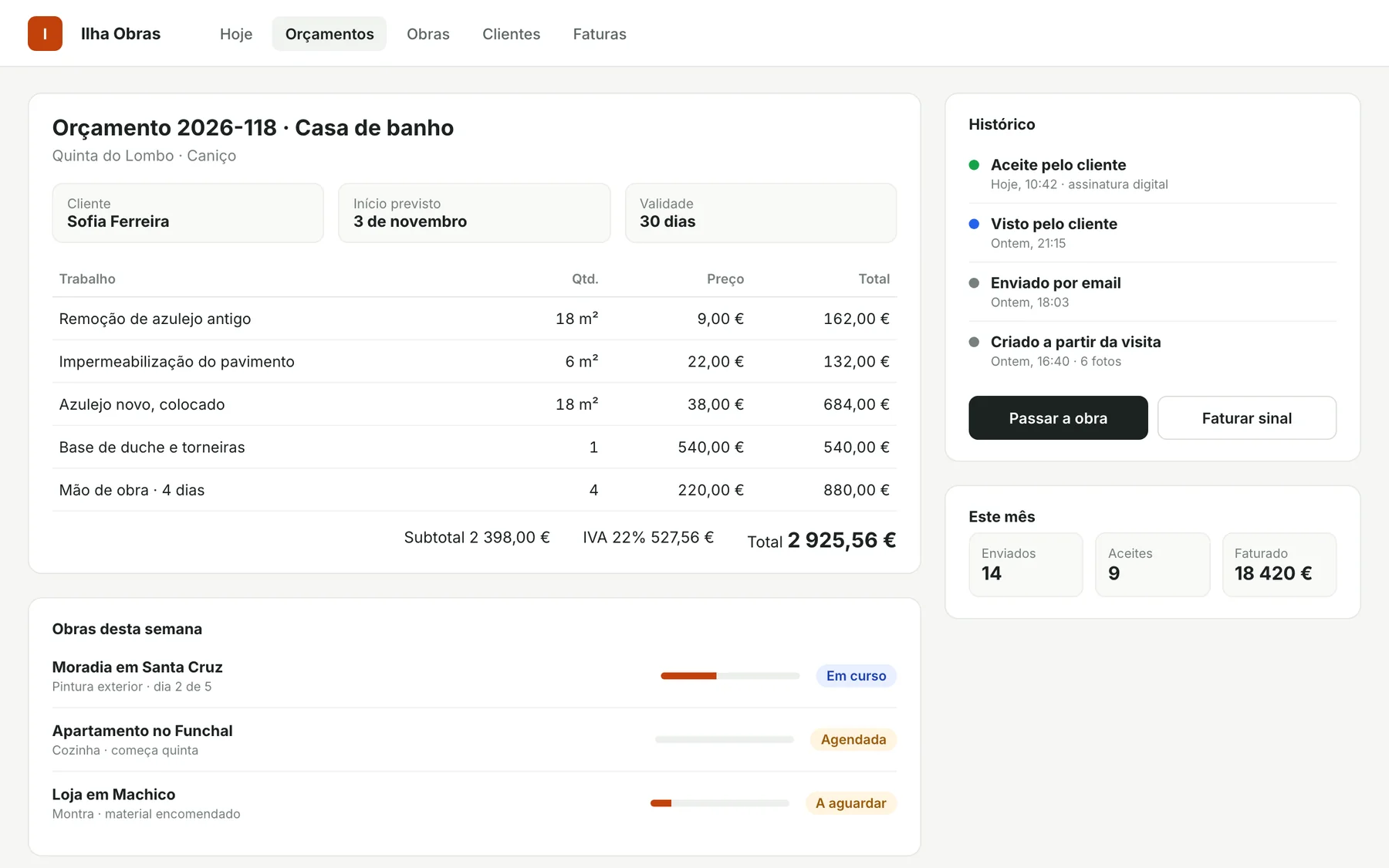This screenshot has height=868, width=1389.
Task: Click the Aceites 9 stat card
Action: click(1153, 565)
